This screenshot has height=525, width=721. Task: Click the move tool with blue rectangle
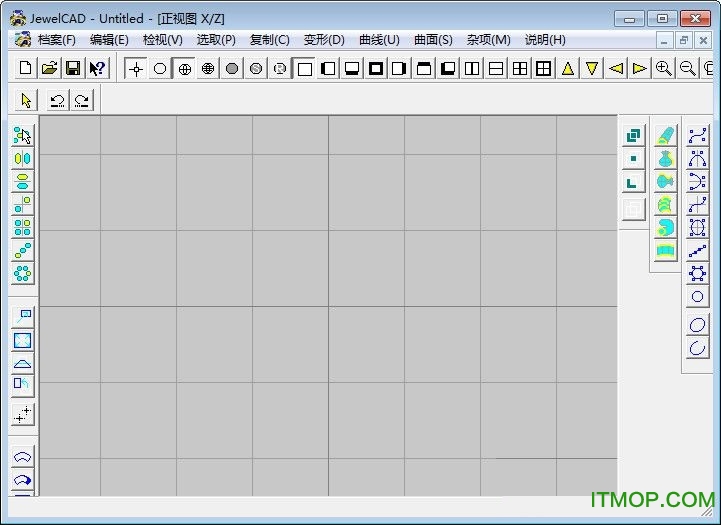(x=23, y=317)
